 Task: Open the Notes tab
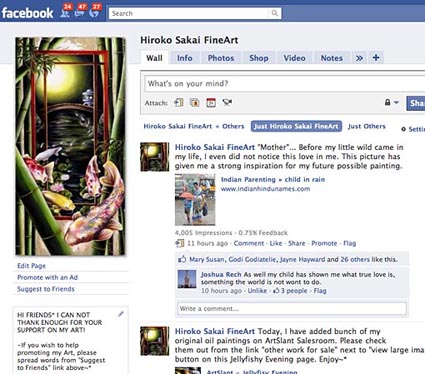[x=332, y=58]
